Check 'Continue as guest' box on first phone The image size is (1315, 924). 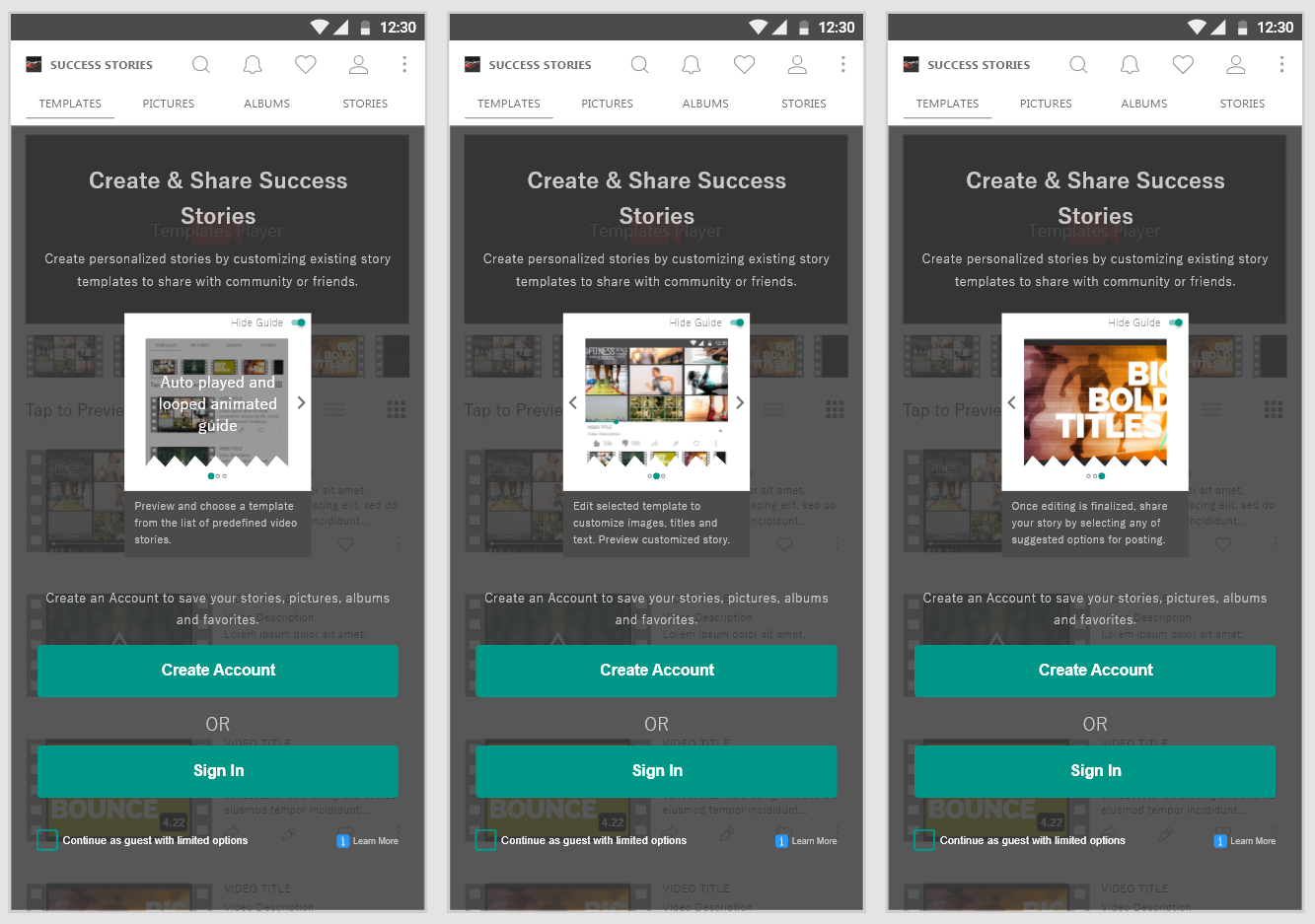pos(47,840)
